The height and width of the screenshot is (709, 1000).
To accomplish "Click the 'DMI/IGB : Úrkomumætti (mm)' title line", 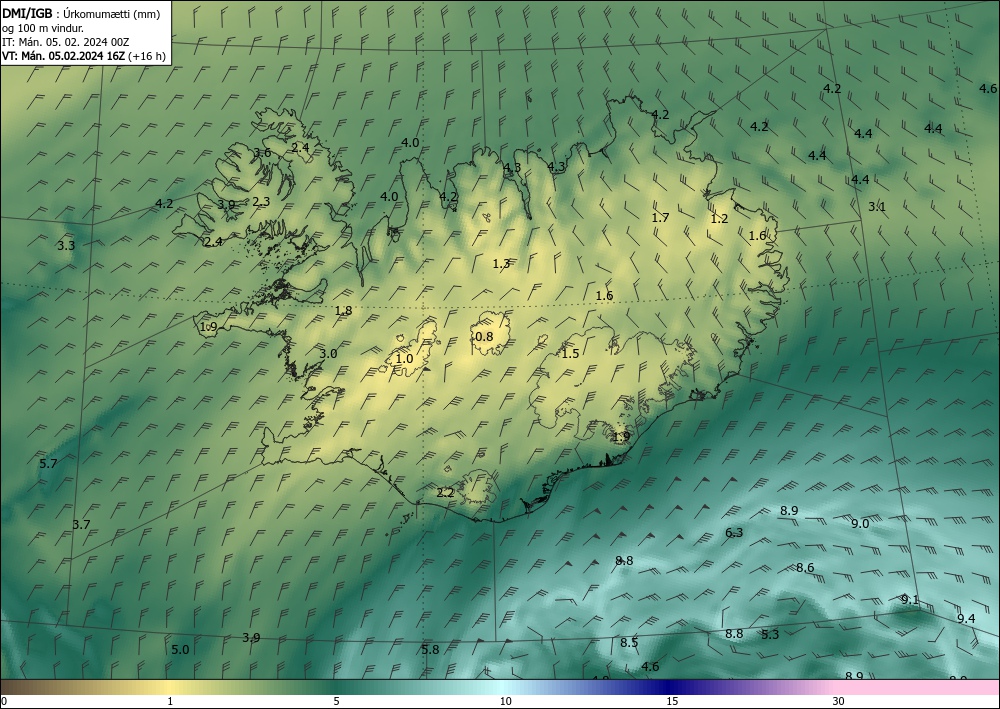I will click(x=81, y=14).
